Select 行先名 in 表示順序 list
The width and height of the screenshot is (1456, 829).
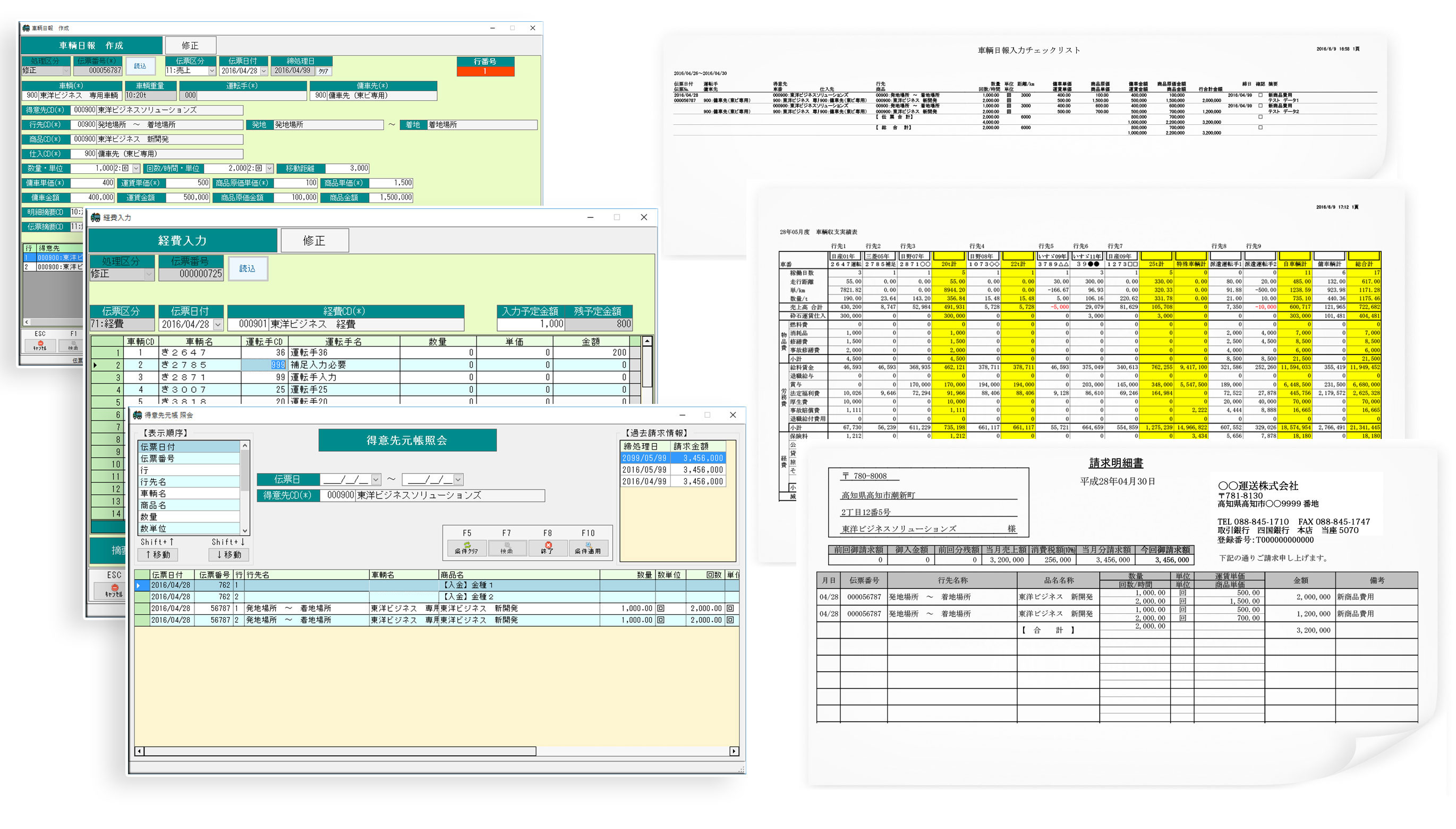pyautogui.click(x=189, y=483)
